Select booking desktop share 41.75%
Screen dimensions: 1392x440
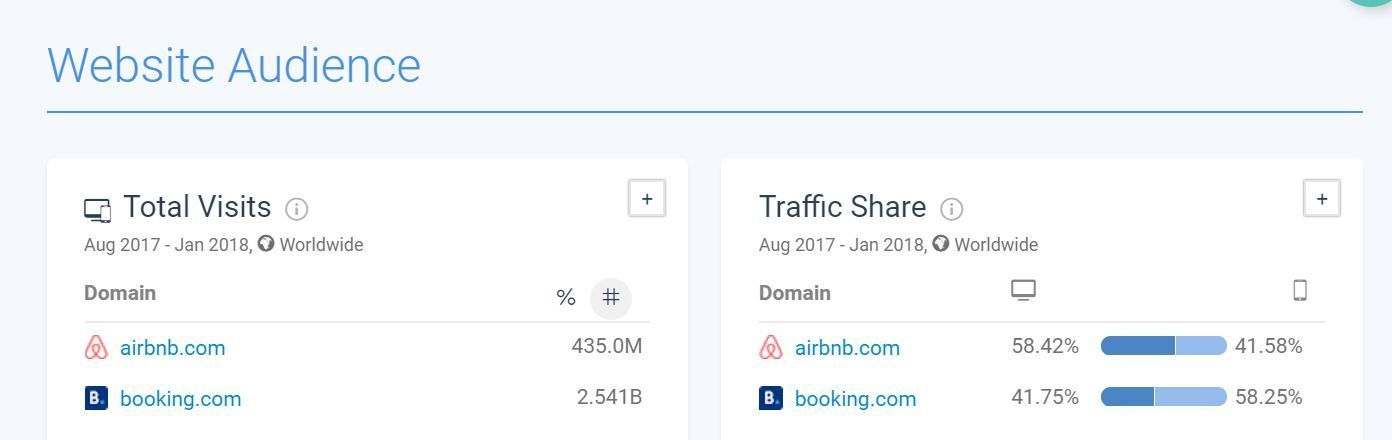click(1045, 397)
